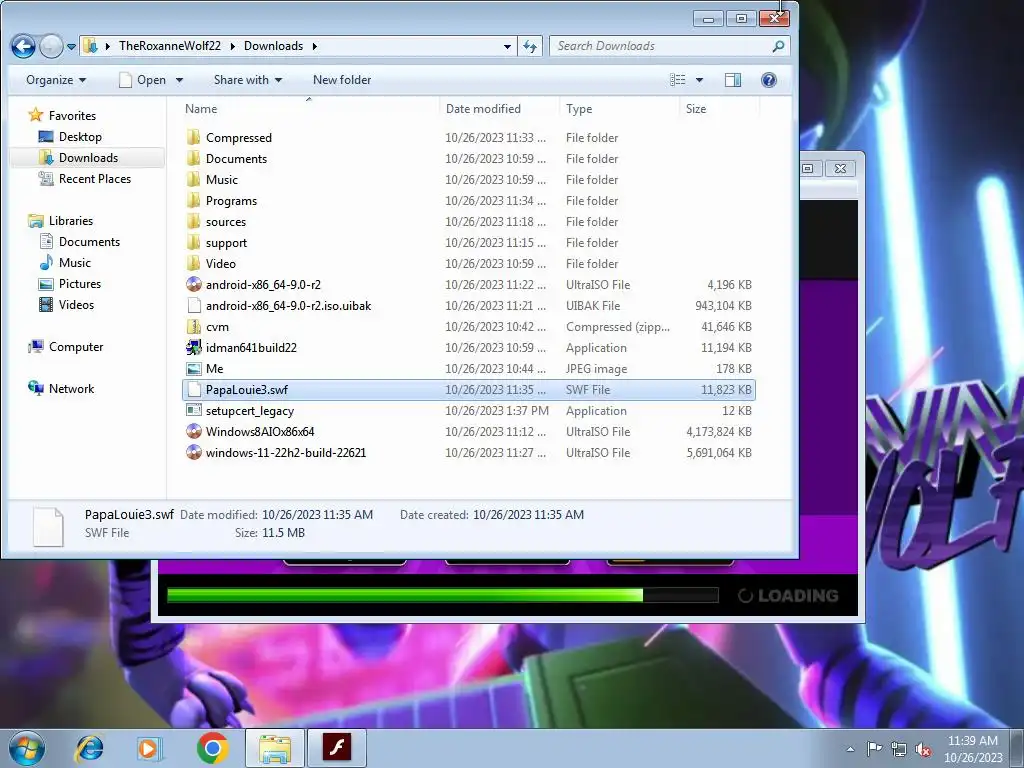Screen dimensions: 1024x768
Task: Select Favorites in the navigation pane
Action: (62, 116)
